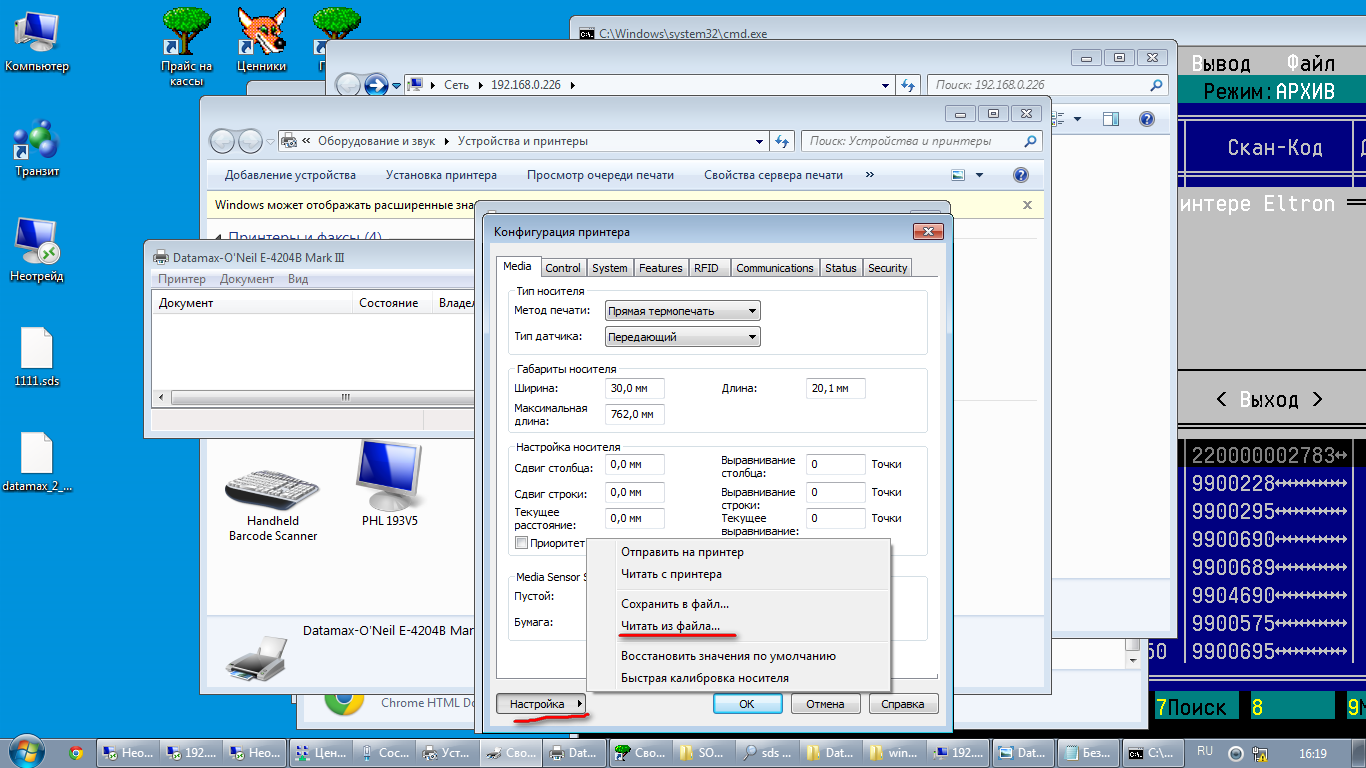Select Отправить на принтер from menu
1366x768 pixels.
coord(682,552)
